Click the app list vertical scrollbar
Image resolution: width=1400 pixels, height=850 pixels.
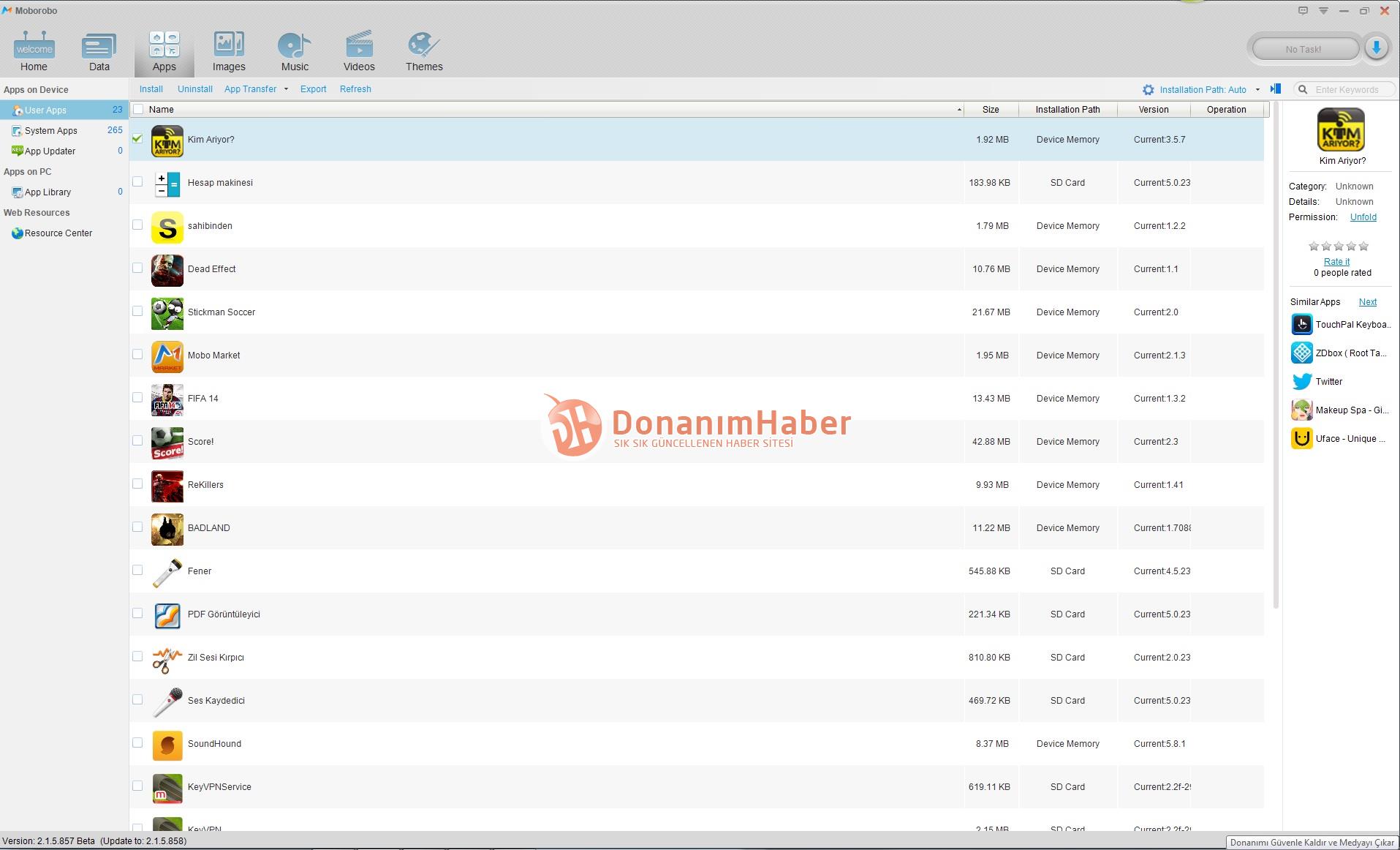point(1276,355)
